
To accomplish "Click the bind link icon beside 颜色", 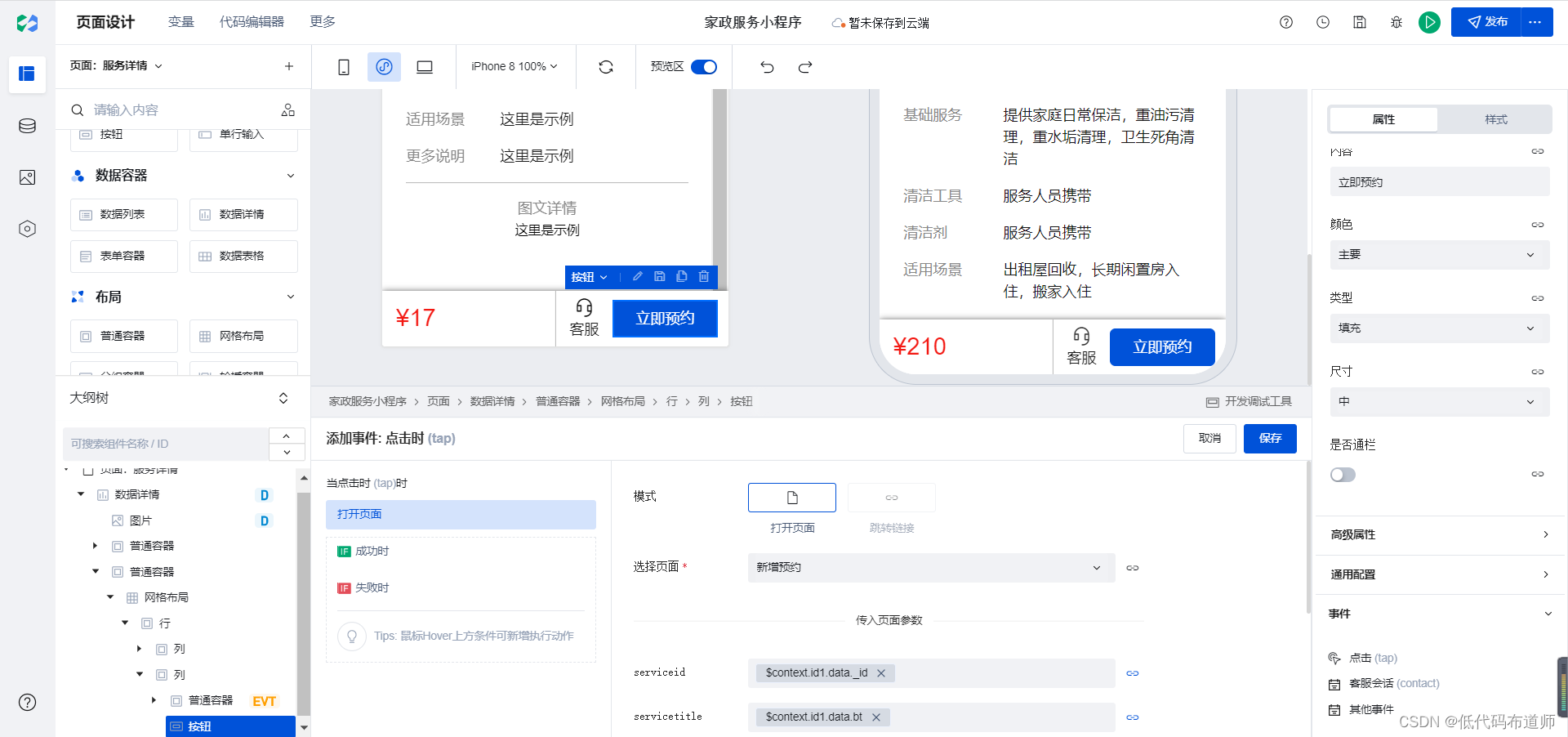I will click(1538, 225).
